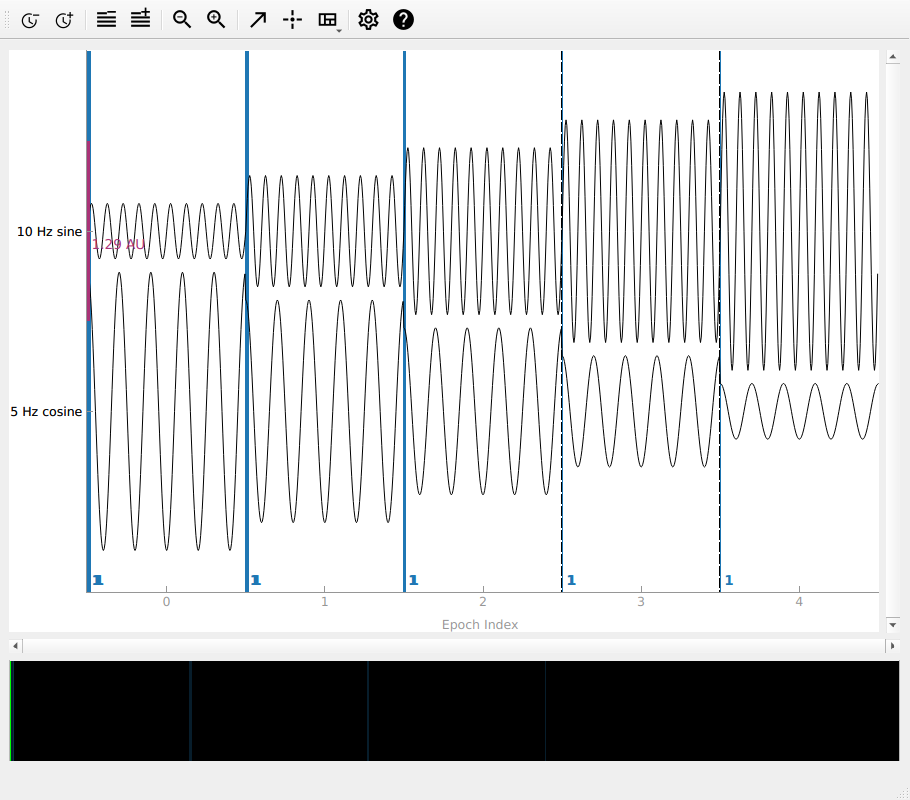The image size is (910, 800).
Task: Click the increase time duration clock icon
Action: pyautogui.click(x=64, y=20)
